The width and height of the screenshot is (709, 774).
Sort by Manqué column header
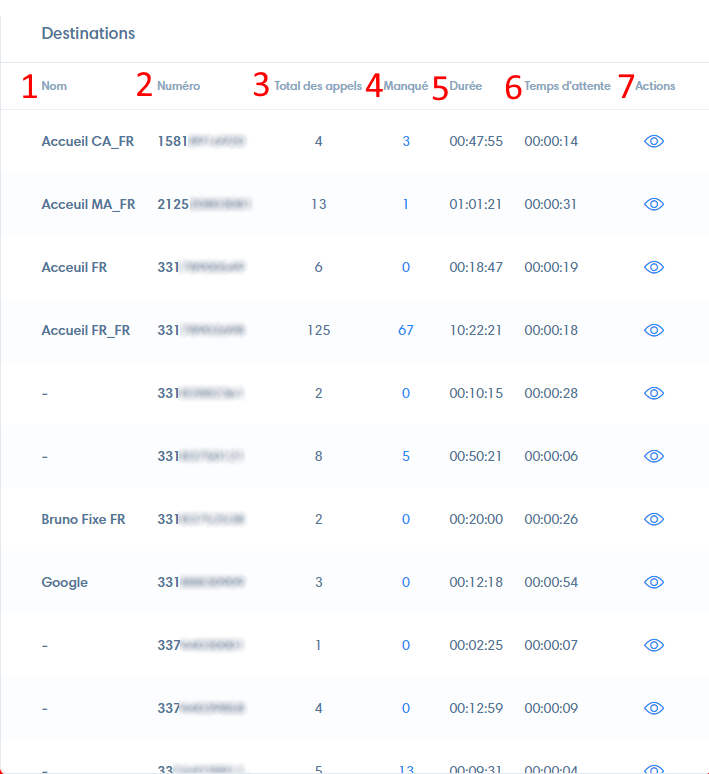pyautogui.click(x=406, y=86)
